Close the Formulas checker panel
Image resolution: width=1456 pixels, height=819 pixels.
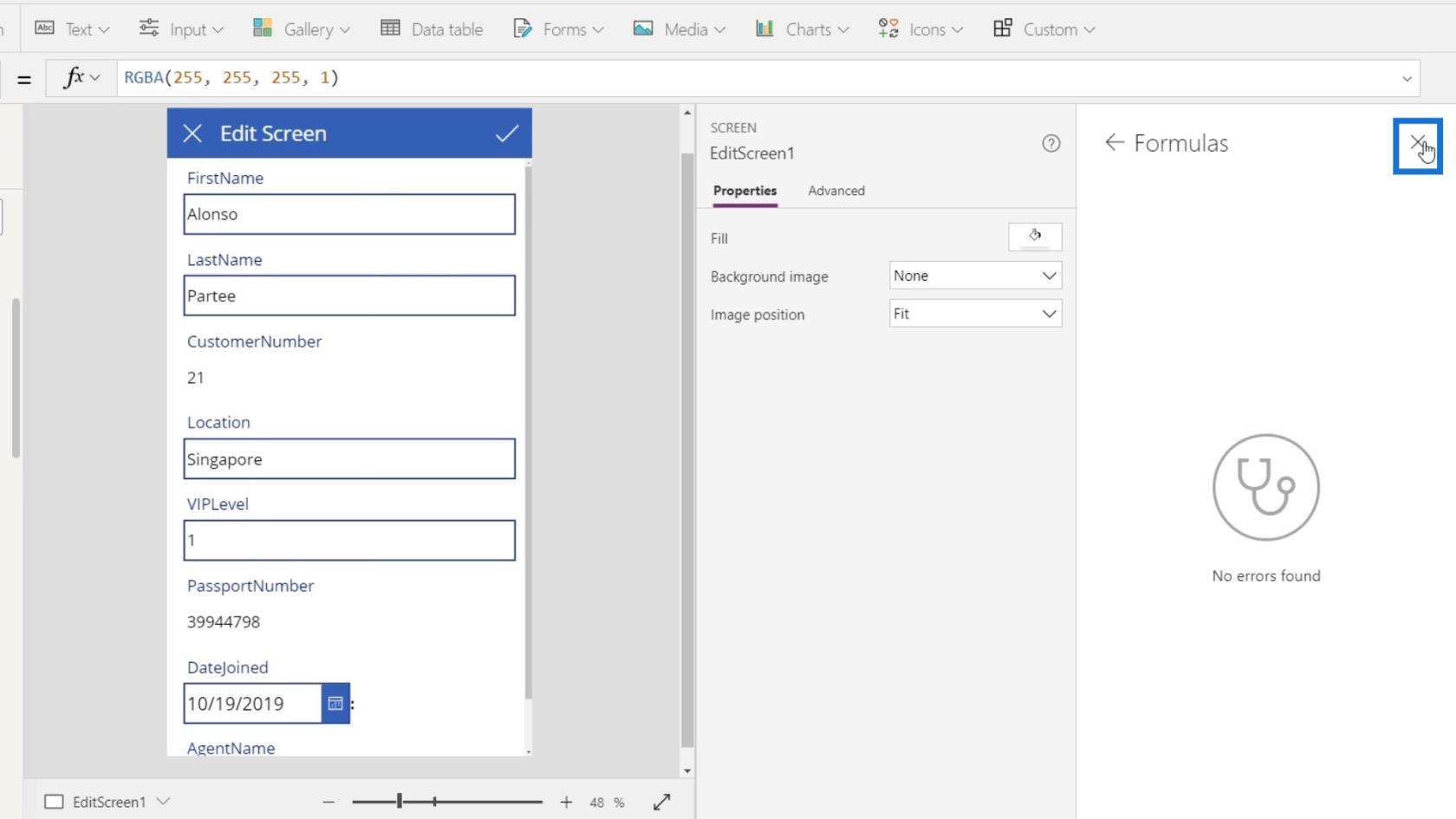point(1418,143)
